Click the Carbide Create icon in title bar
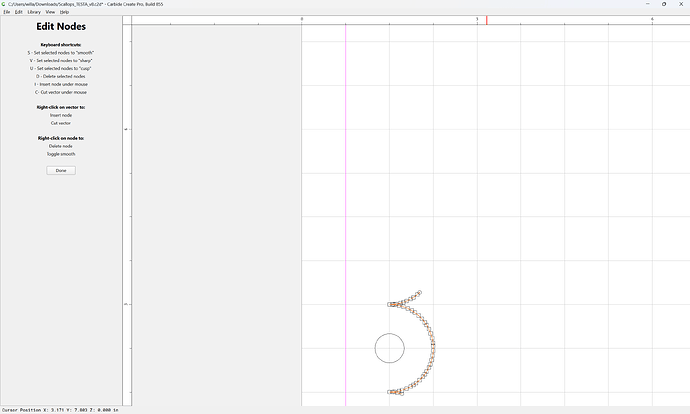Image resolution: width=690 pixels, height=414 pixels. click(x=4, y=4)
